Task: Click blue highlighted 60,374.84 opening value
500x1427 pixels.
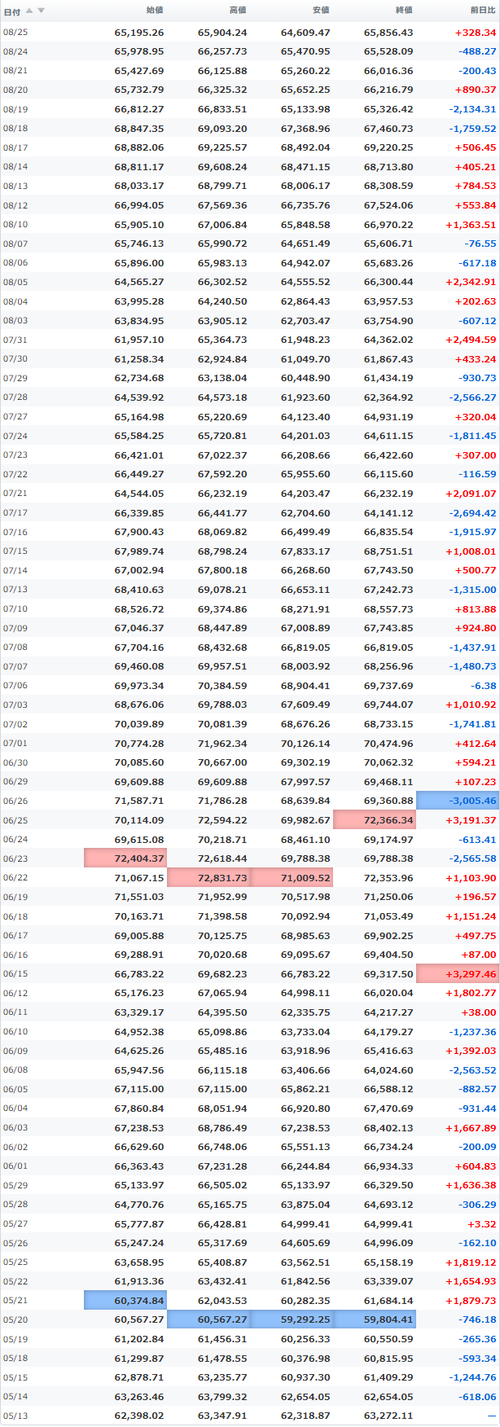Action: (126, 1299)
